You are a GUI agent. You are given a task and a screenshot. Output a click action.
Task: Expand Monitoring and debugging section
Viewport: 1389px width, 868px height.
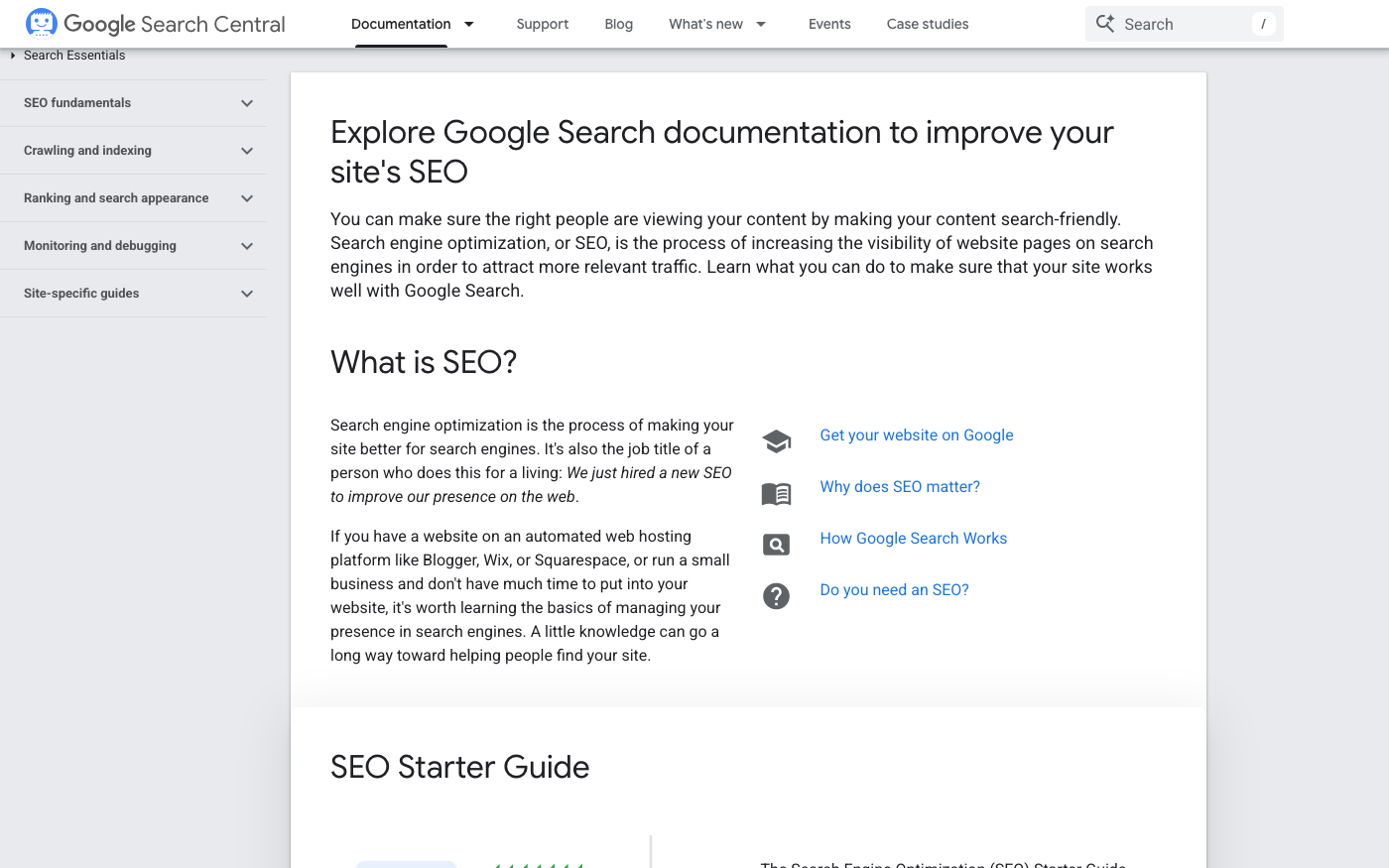point(247,246)
